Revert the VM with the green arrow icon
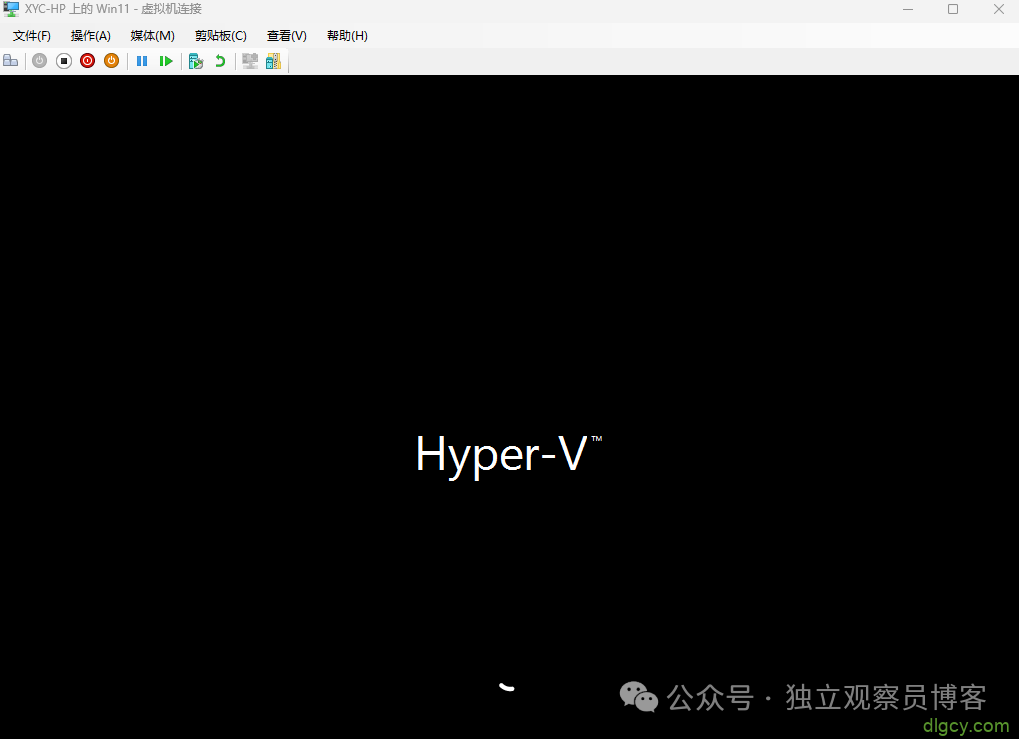Viewport: 1019px width, 739px height. [220, 60]
